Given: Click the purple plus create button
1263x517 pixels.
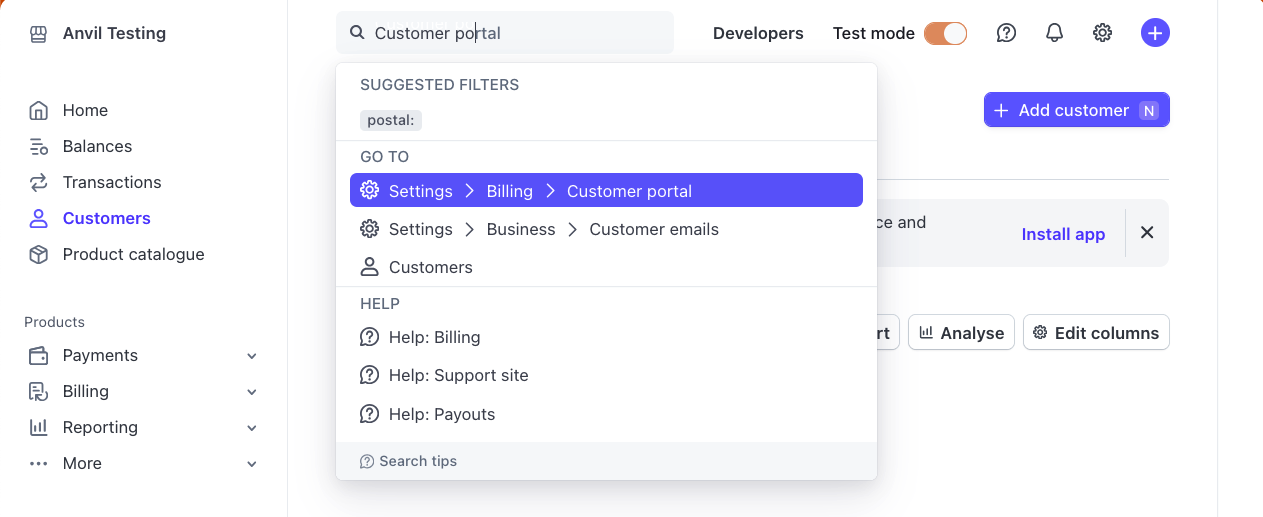Looking at the screenshot, I should (1155, 33).
